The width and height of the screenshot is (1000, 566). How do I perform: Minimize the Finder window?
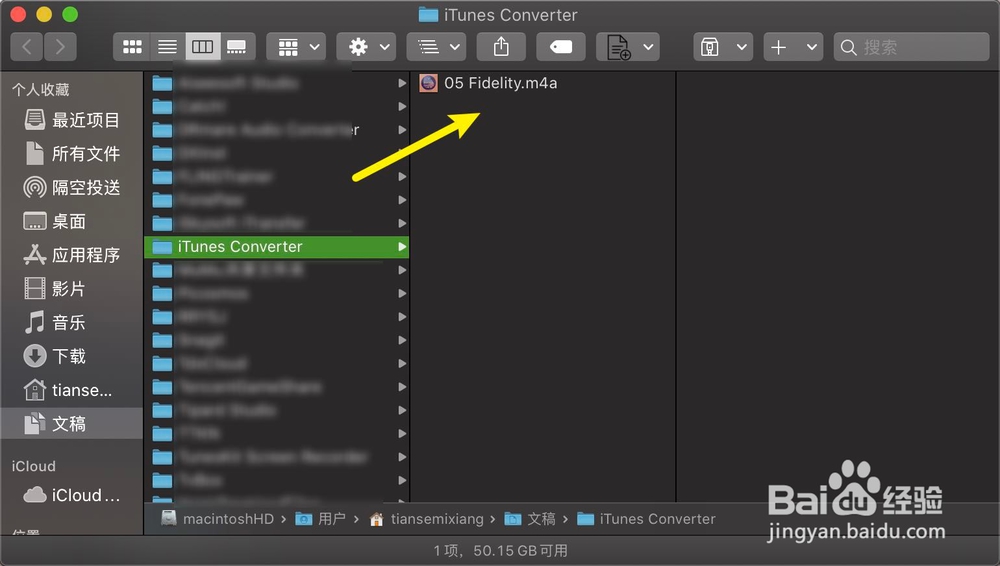click(44, 14)
